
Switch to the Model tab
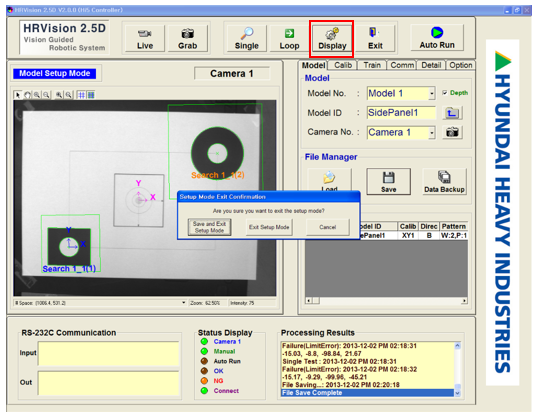point(313,65)
